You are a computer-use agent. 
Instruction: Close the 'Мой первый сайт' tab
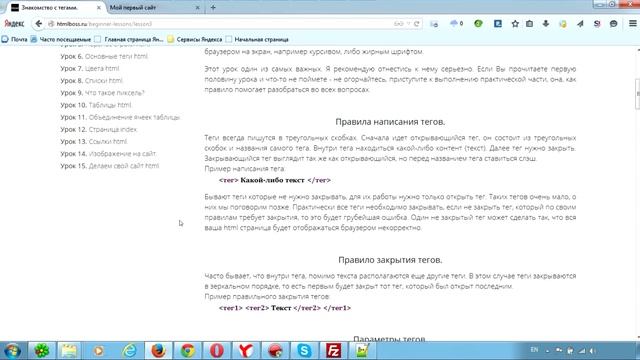point(198,7)
